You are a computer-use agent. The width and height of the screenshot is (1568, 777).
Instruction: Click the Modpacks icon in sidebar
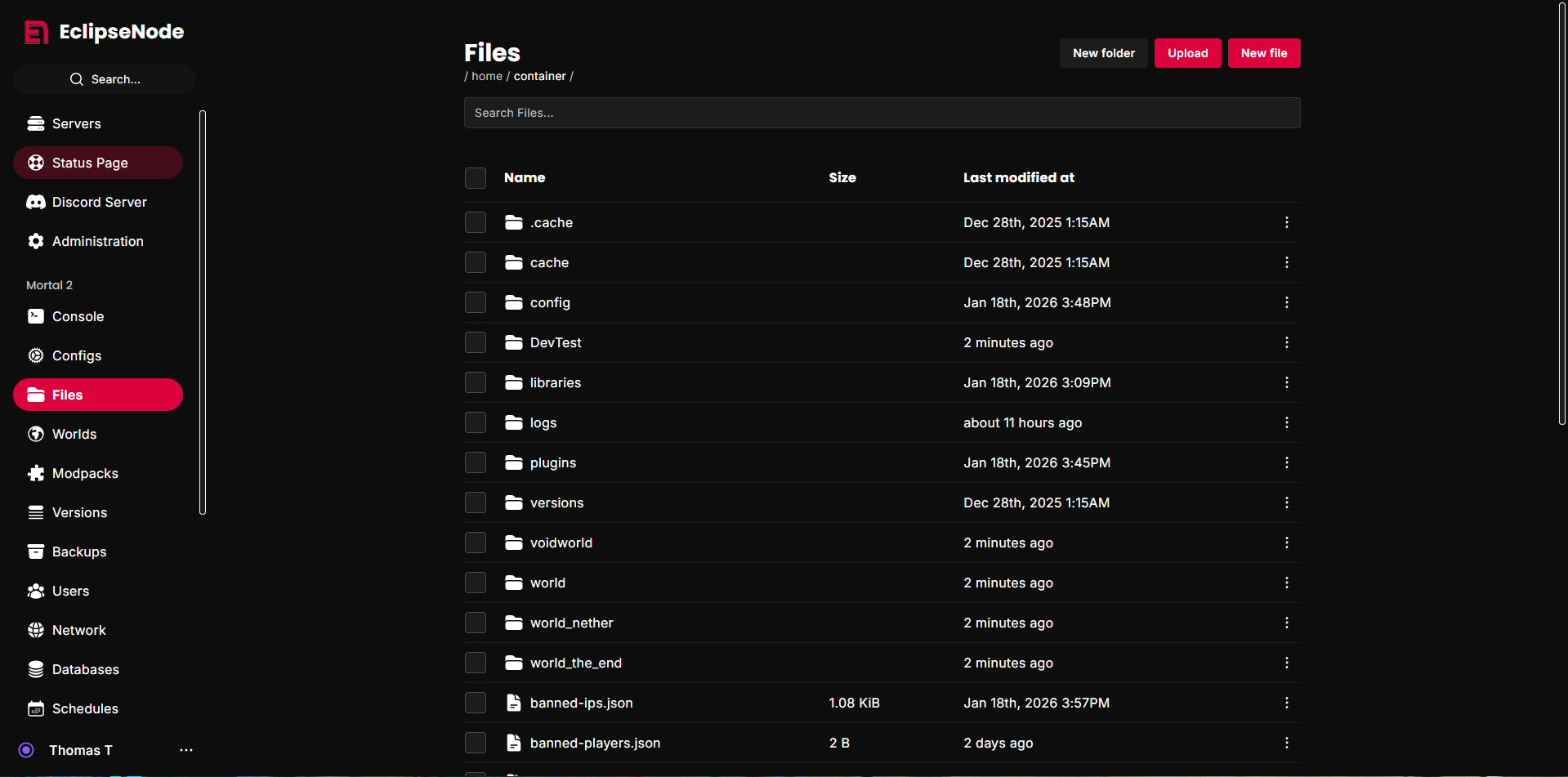coord(36,473)
